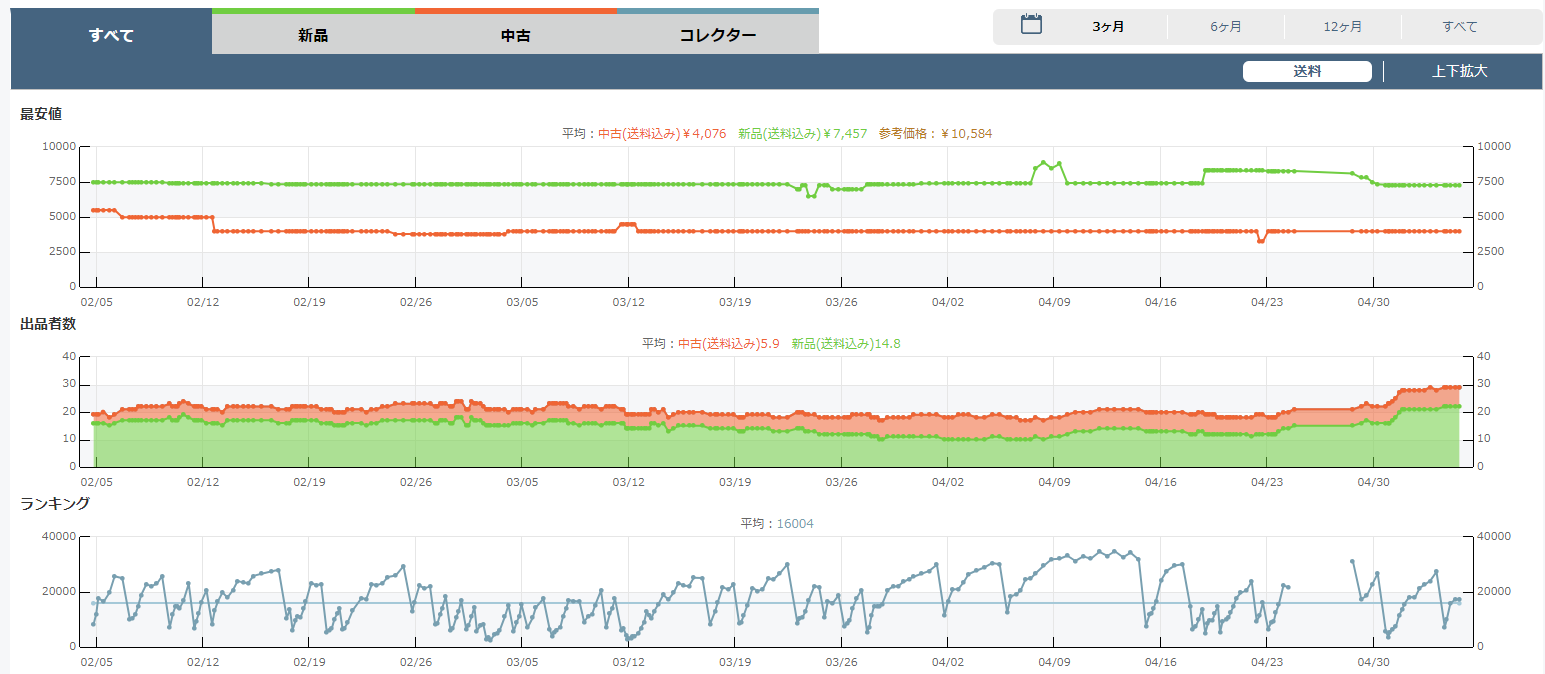The width and height of the screenshot is (1545, 674).
Task: Click the 最安値 chart title
Action: coord(41,114)
